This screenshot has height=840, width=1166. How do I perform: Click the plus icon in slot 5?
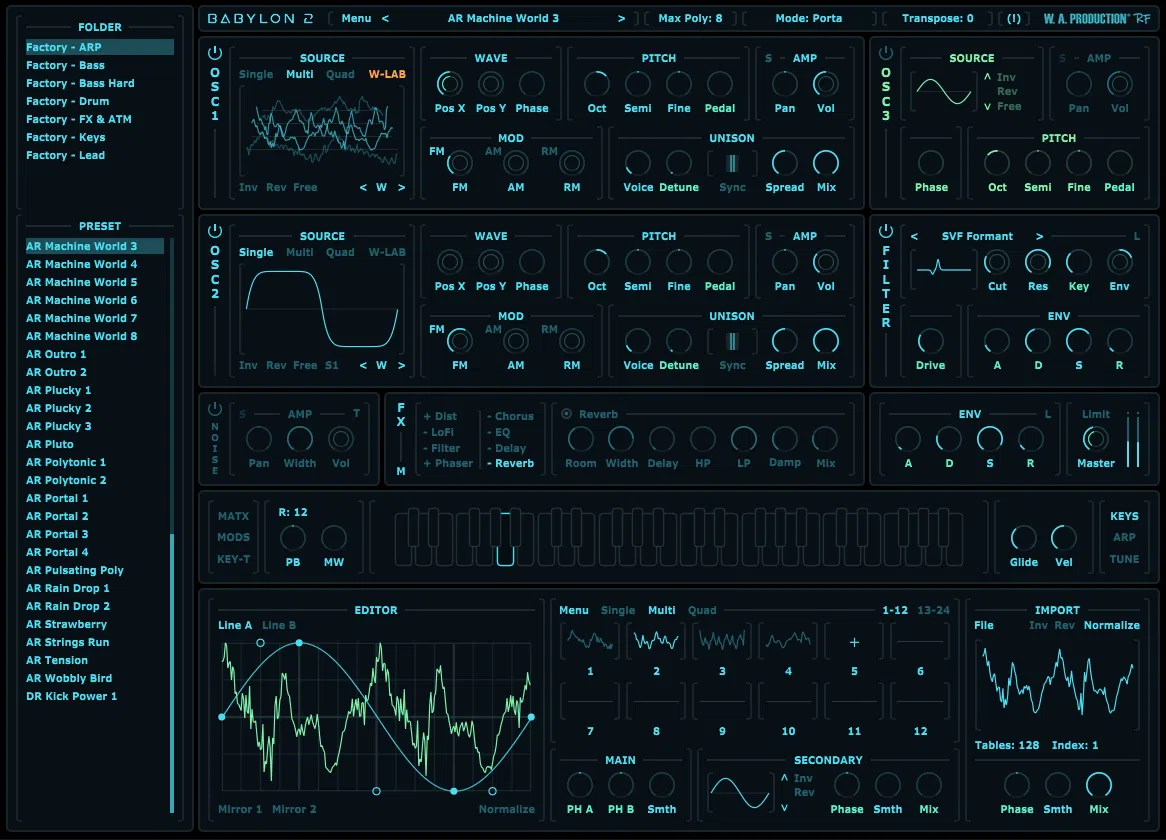click(854, 642)
